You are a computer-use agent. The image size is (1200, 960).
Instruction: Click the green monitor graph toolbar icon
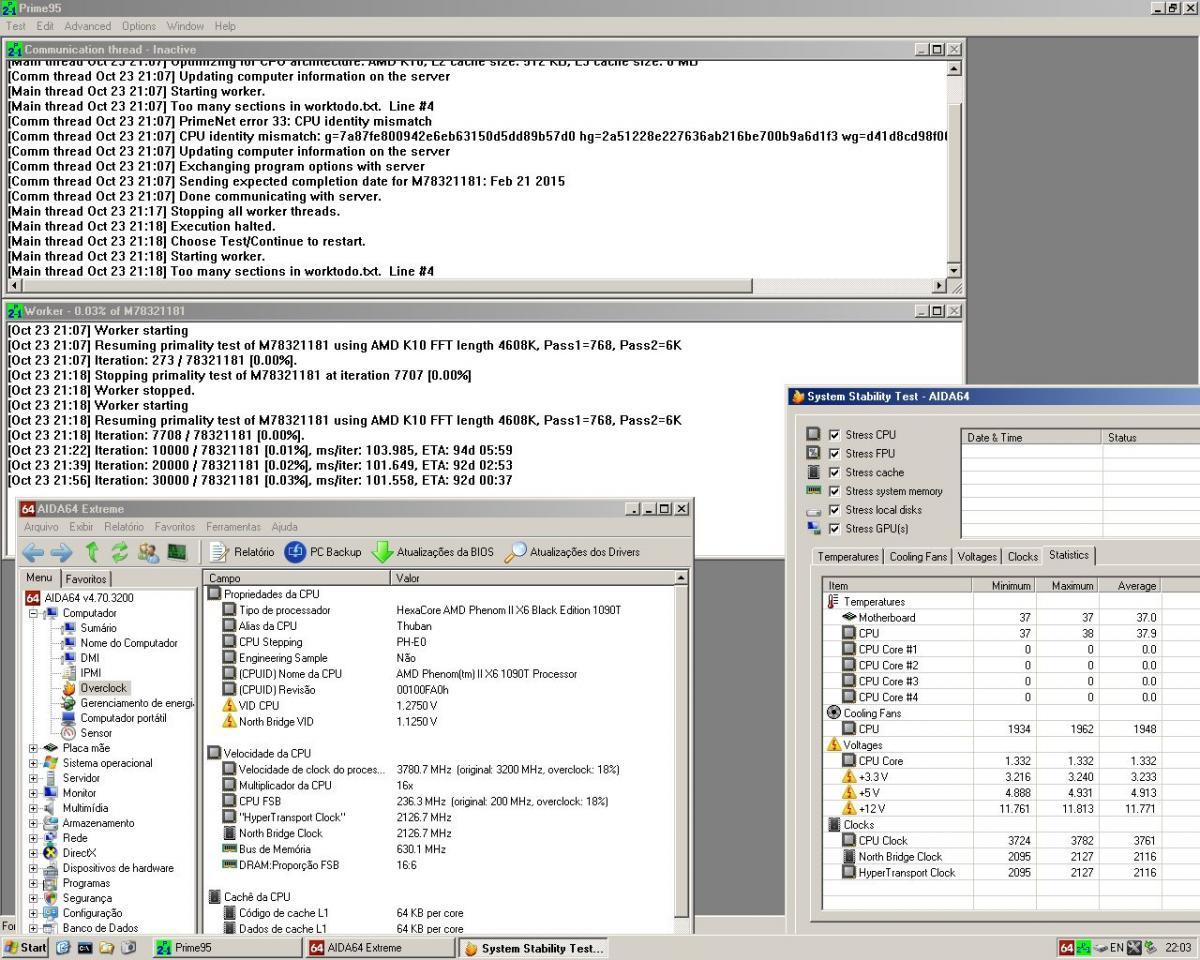click(x=178, y=552)
